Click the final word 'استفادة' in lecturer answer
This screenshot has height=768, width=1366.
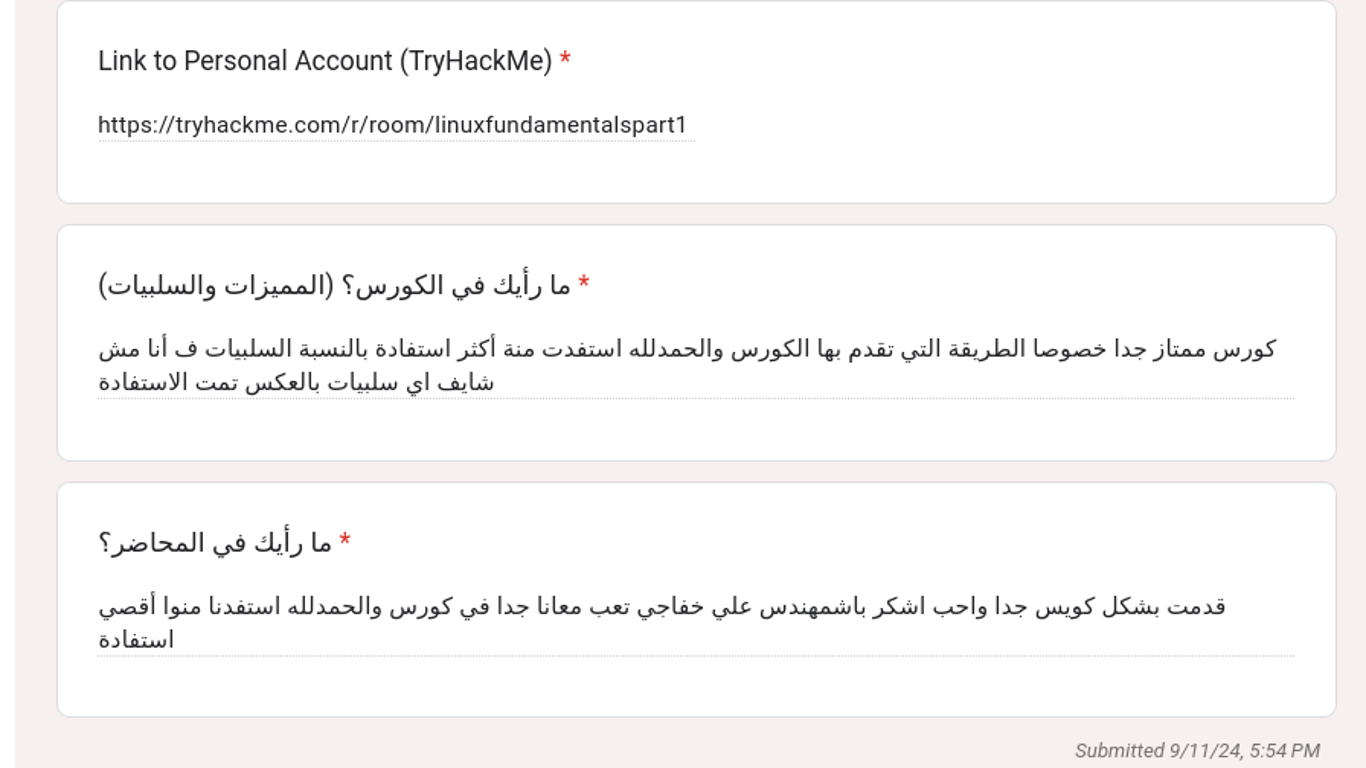[x=136, y=640]
